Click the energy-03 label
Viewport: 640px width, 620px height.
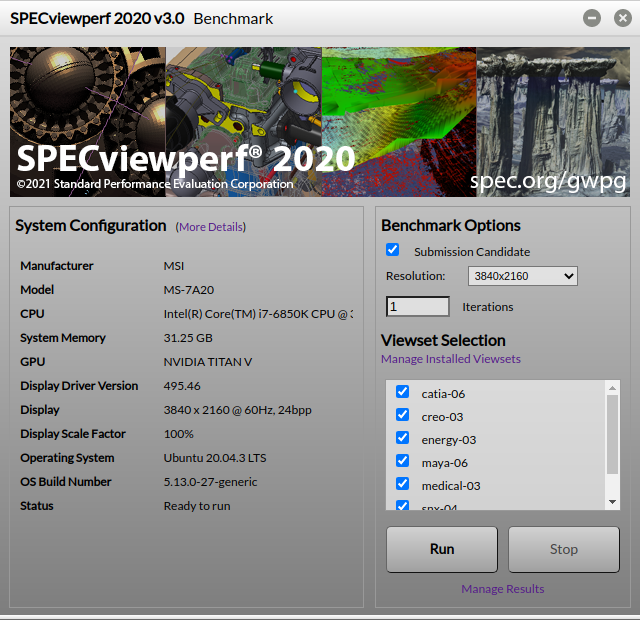point(449,440)
